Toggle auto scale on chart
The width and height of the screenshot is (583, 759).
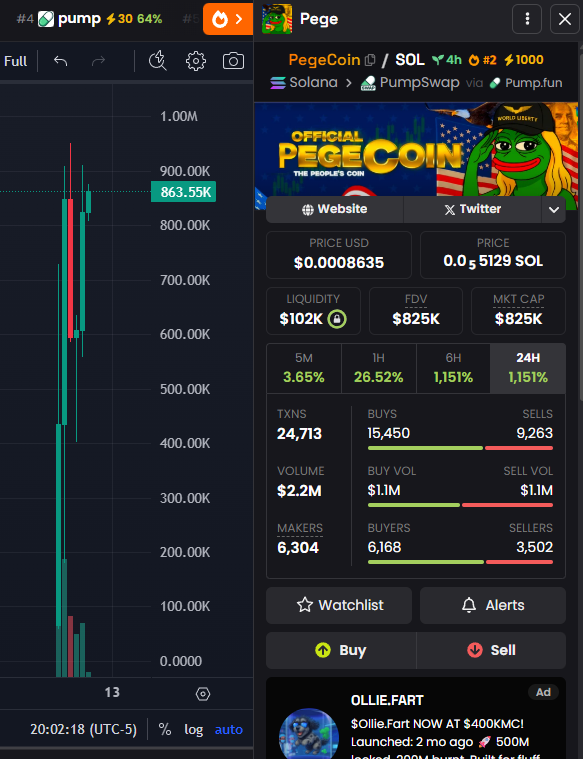click(x=229, y=729)
